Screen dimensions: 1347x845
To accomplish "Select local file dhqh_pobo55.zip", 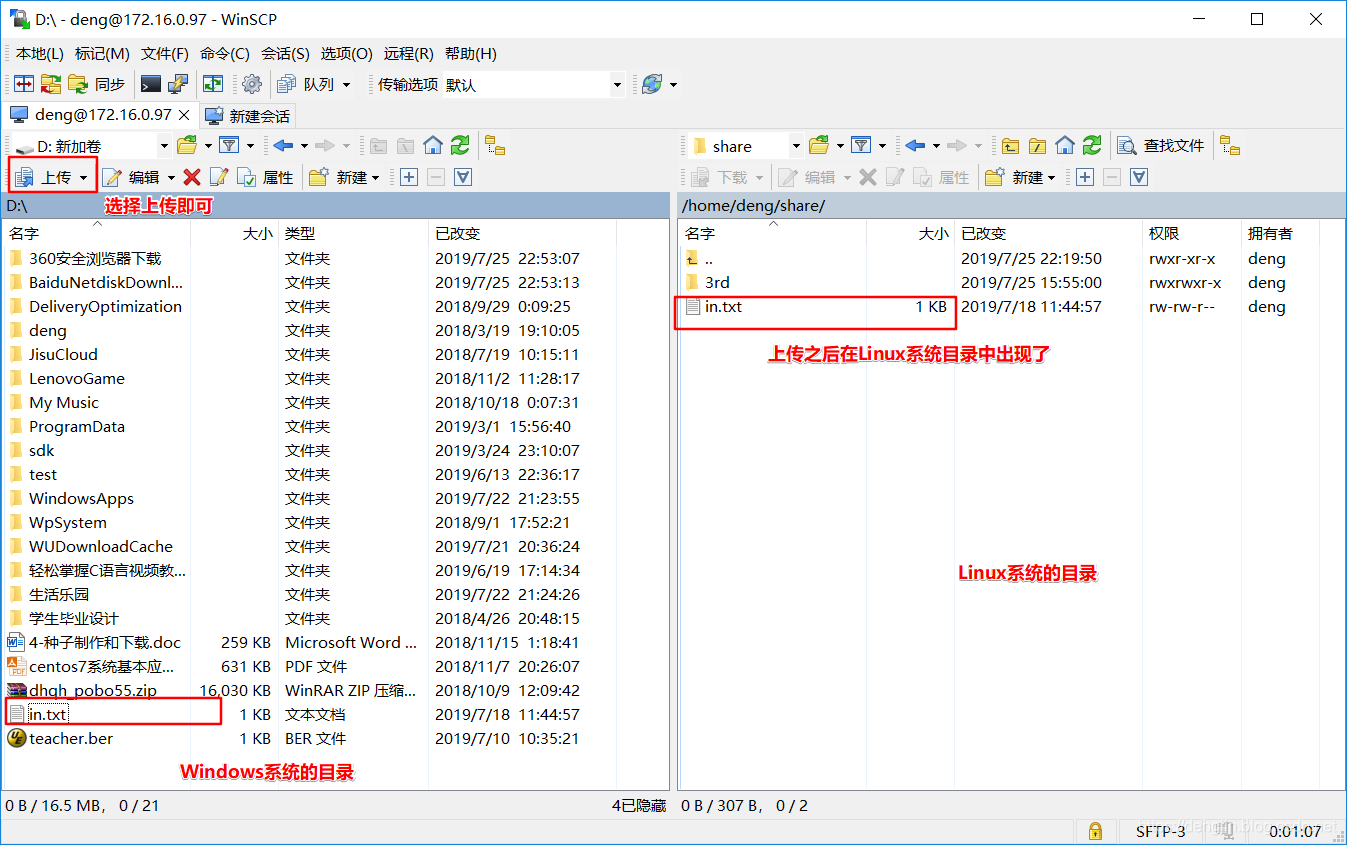I will [x=92, y=690].
